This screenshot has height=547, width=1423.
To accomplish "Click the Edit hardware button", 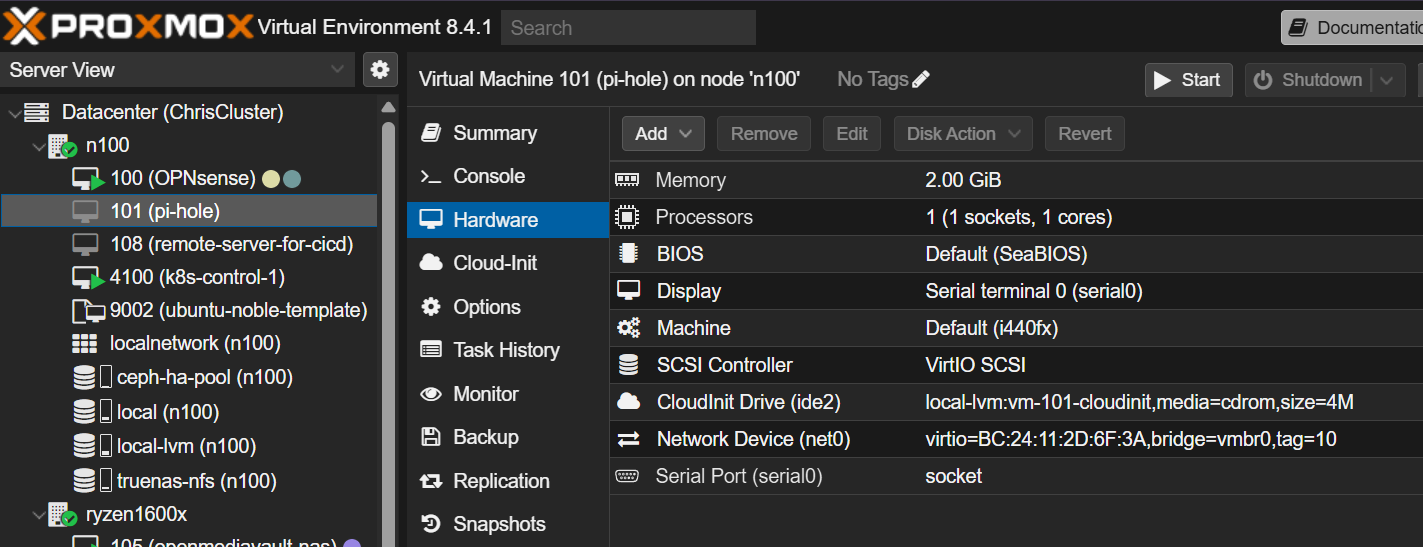I will [852, 134].
